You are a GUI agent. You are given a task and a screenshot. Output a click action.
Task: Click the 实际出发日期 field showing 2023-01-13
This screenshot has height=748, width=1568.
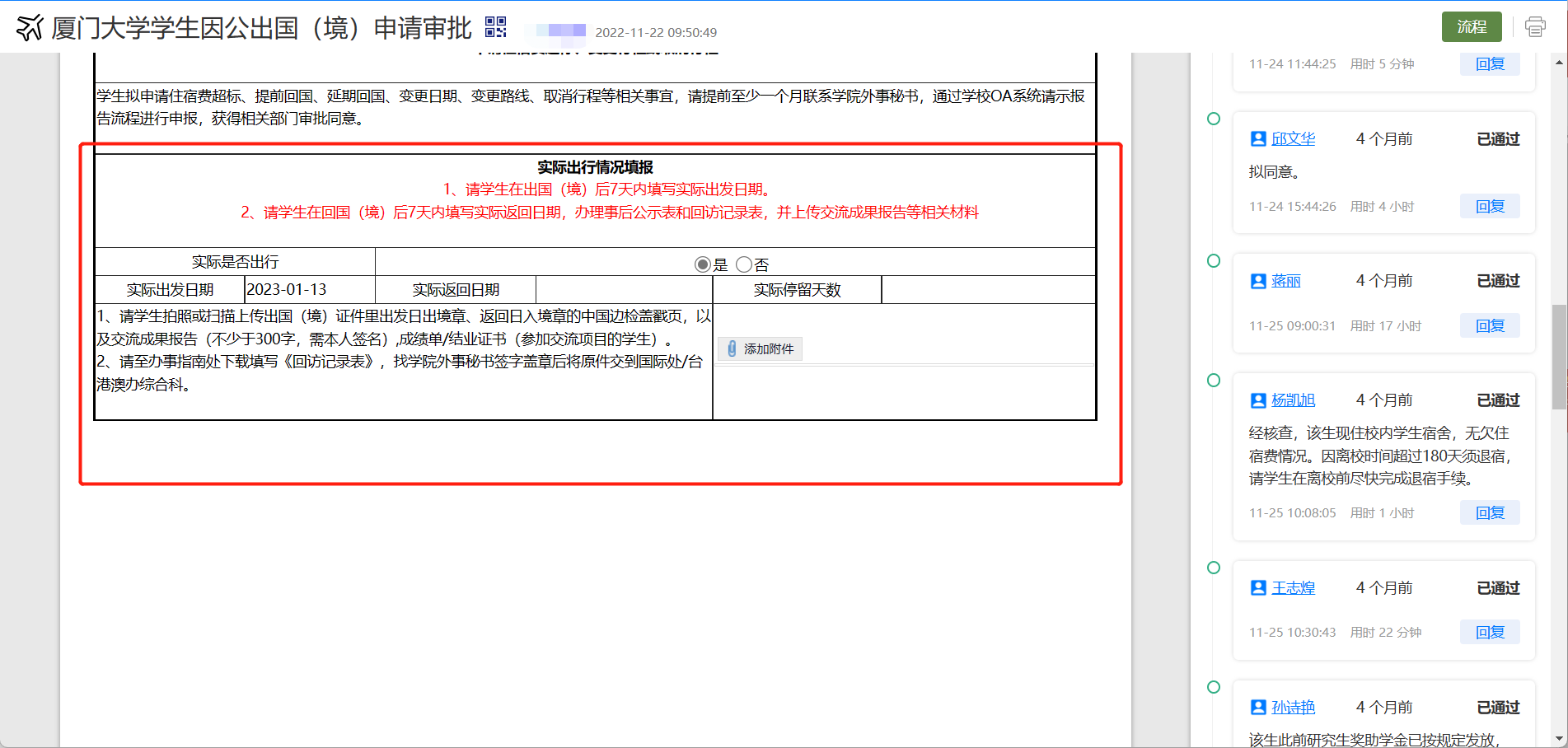[309, 290]
